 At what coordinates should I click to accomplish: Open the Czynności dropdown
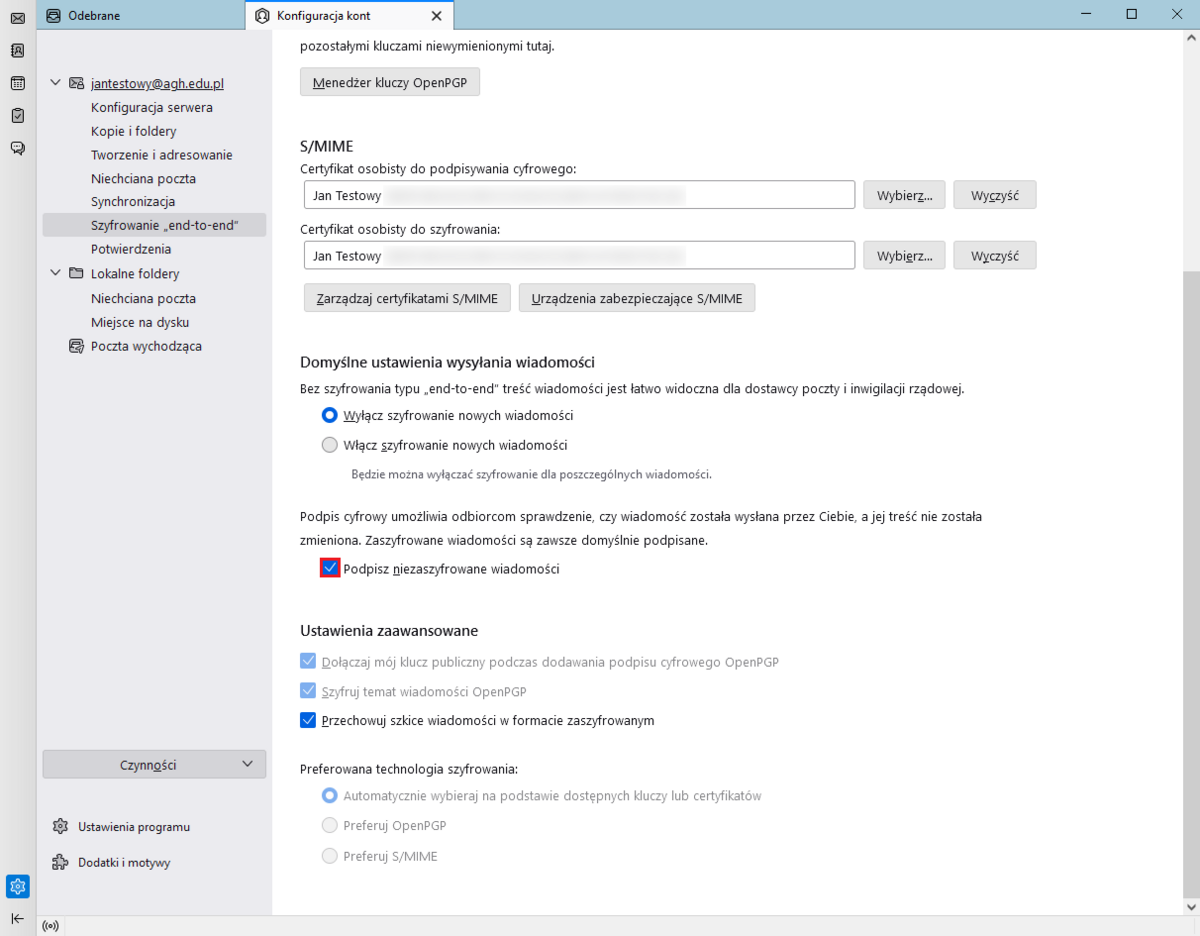click(154, 765)
